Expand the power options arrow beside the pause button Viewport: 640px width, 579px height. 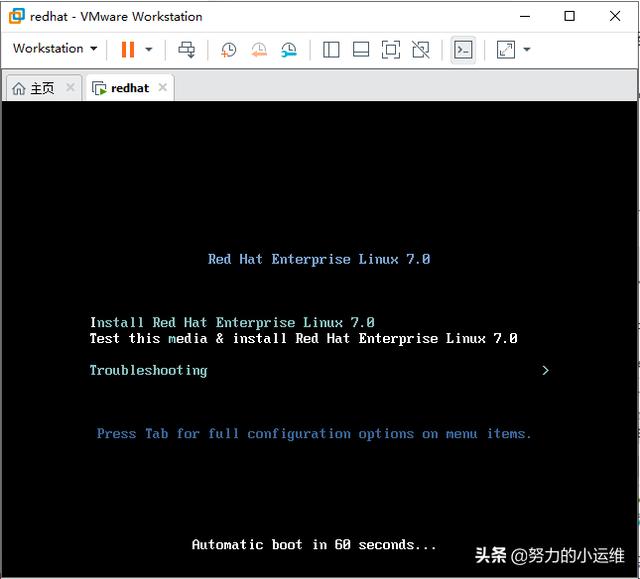149,50
